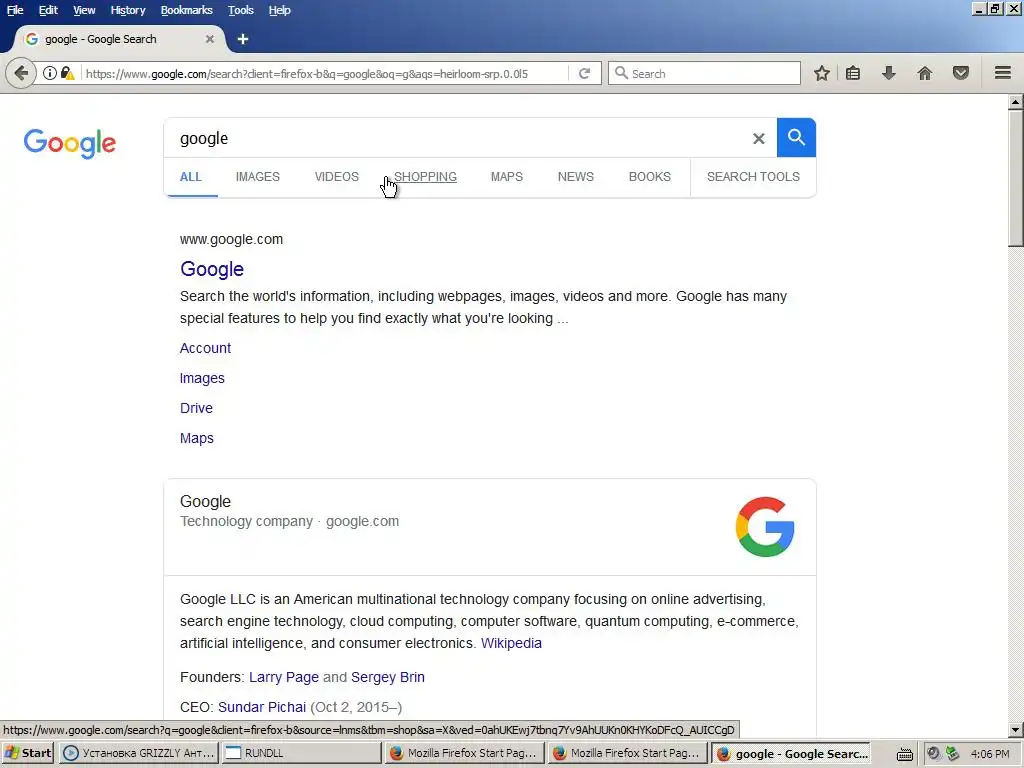Go to the Home page icon
Image resolution: width=1024 pixels, height=768 pixels.
tap(925, 73)
